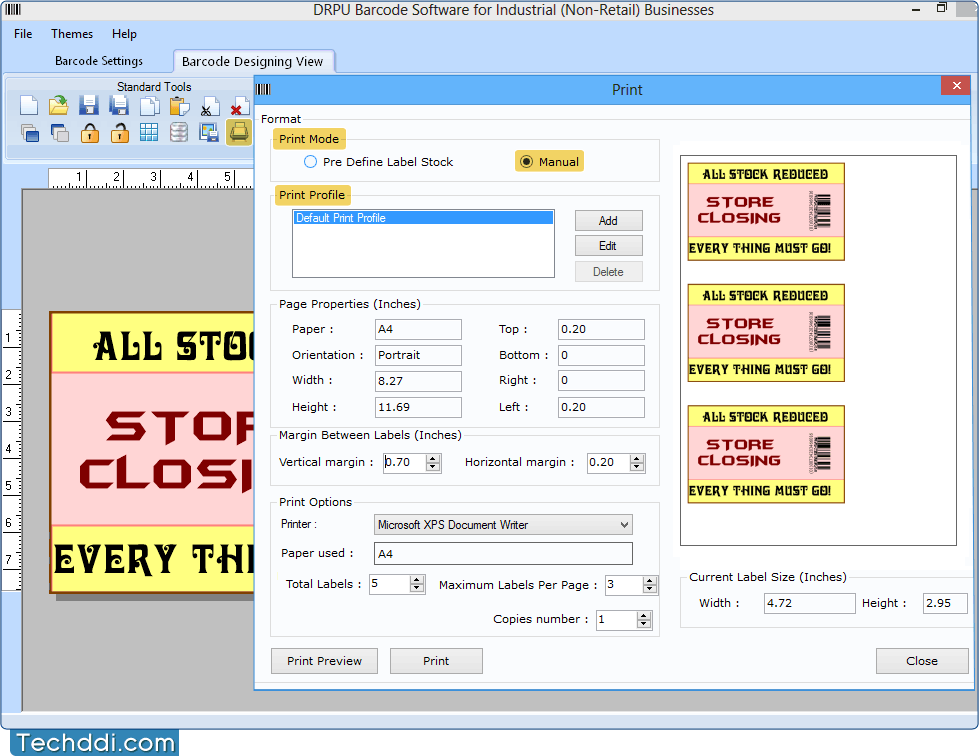Click the Save As double-floppy icon
The height and width of the screenshot is (756, 979).
coord(119,106)
